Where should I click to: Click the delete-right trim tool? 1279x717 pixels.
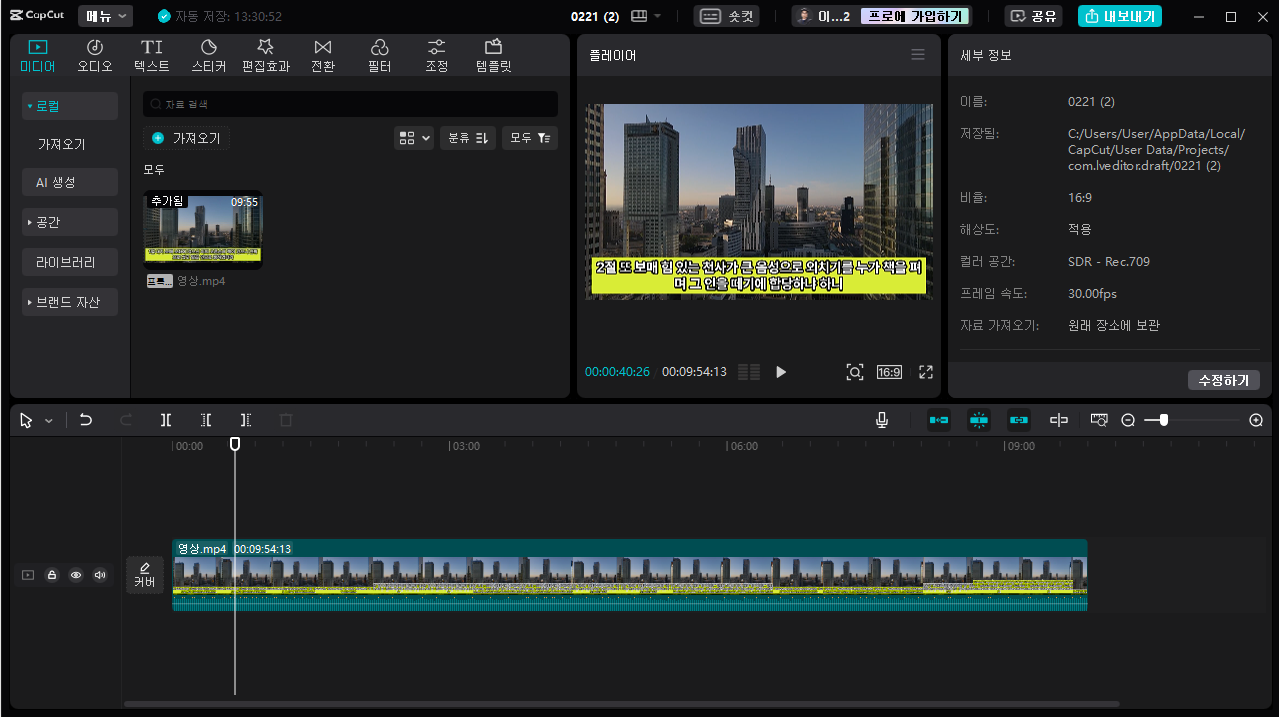pos(246,421)
